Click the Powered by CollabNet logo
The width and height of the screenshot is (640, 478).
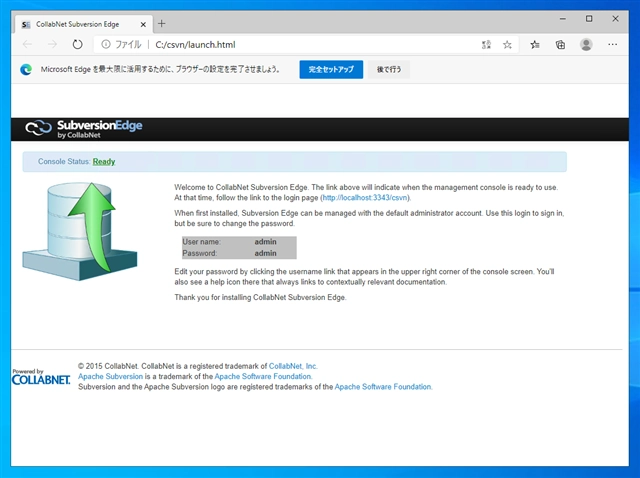click(41, 377)
